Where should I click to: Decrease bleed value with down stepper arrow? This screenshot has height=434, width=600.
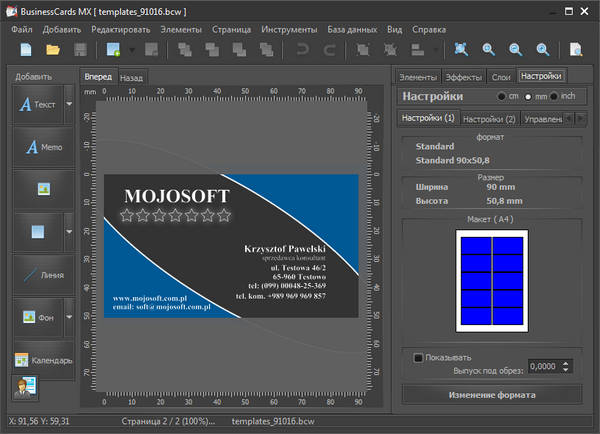[x=566, y=370]
